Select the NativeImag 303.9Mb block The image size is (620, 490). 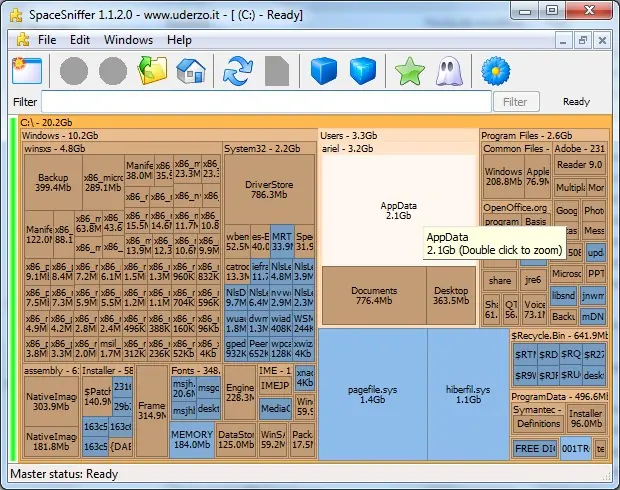[x=51, y=401]
